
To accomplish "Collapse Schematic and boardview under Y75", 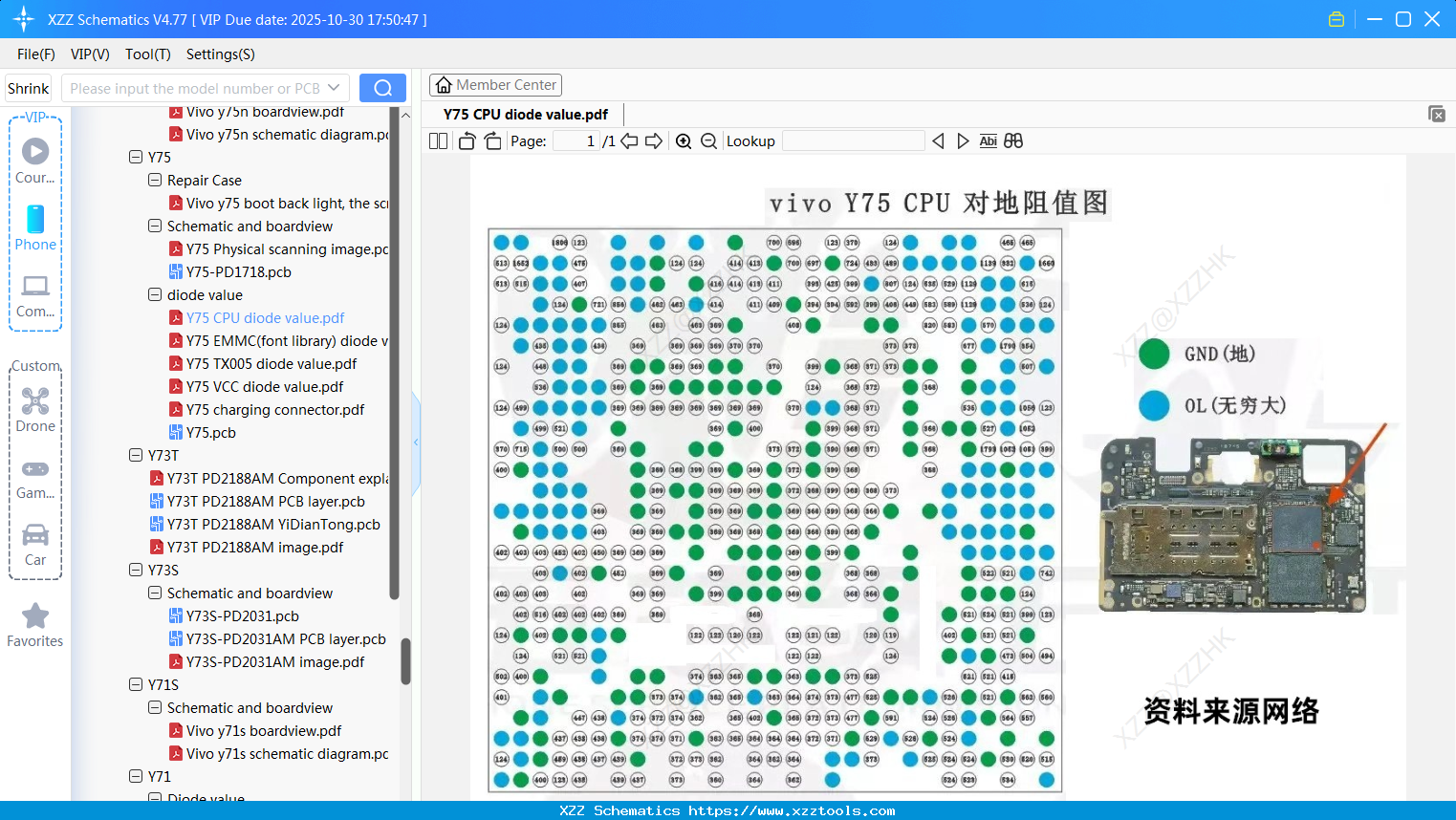I will 155,226.
